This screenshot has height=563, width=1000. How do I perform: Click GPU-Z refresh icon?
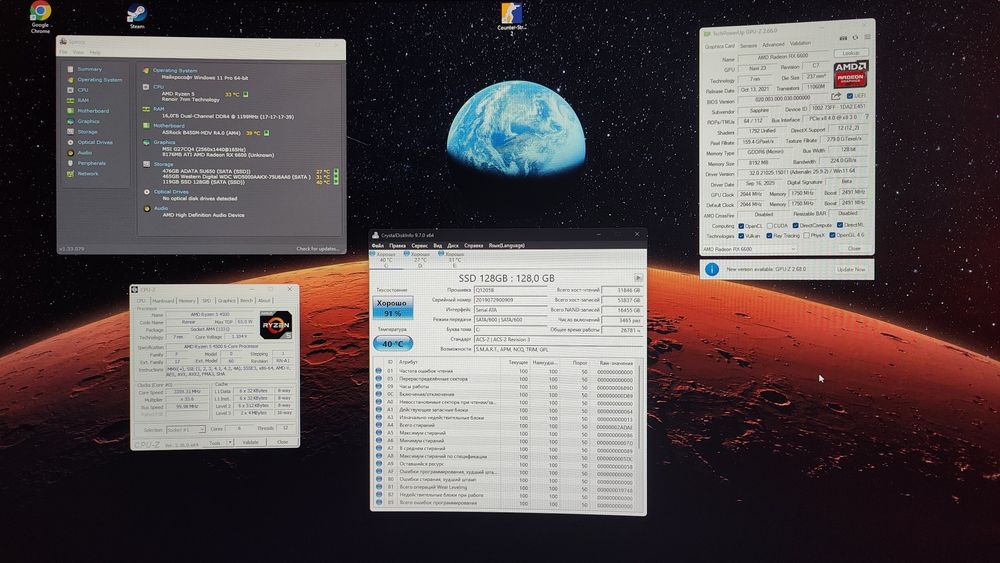855,38
